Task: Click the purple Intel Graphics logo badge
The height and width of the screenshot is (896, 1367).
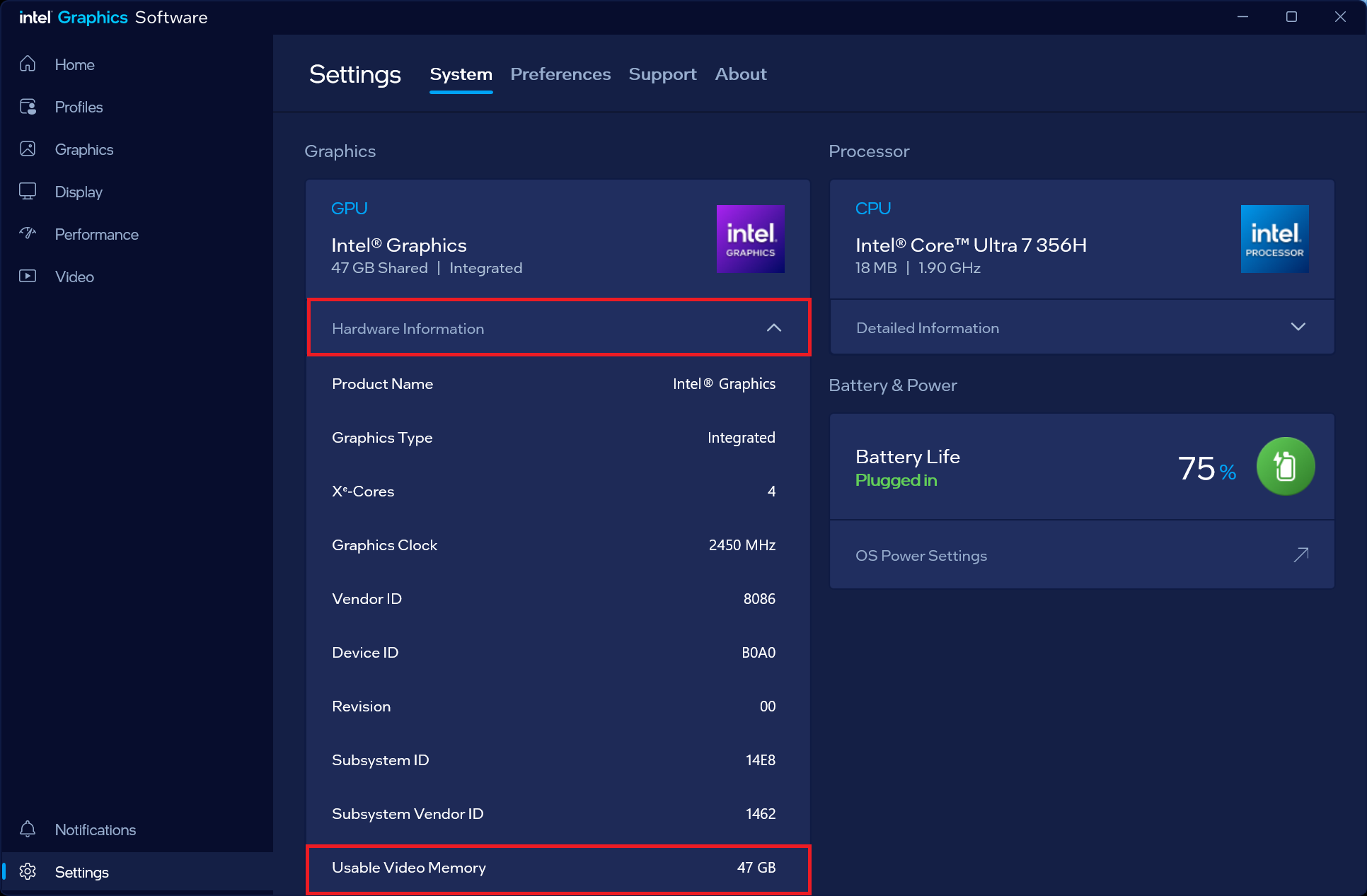Action: pos(751,239)
